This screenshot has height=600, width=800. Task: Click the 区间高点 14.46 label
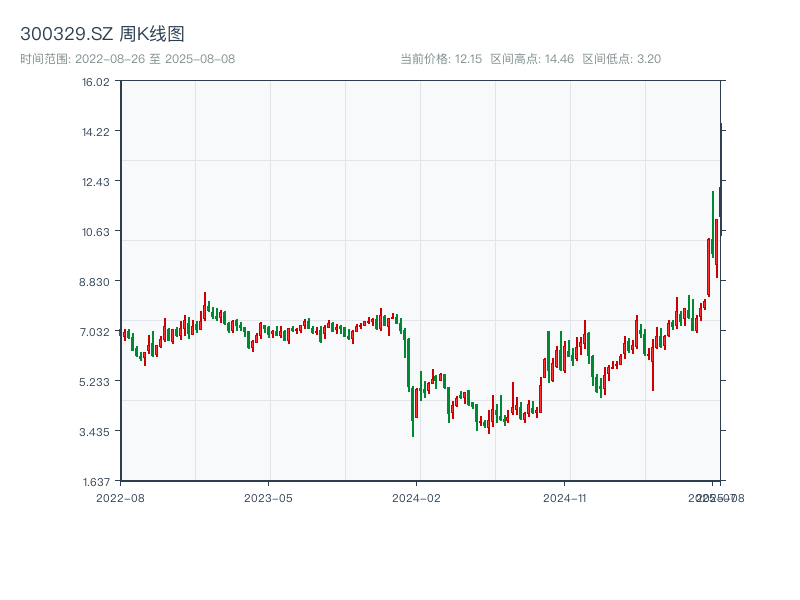[x=532, y=59]
